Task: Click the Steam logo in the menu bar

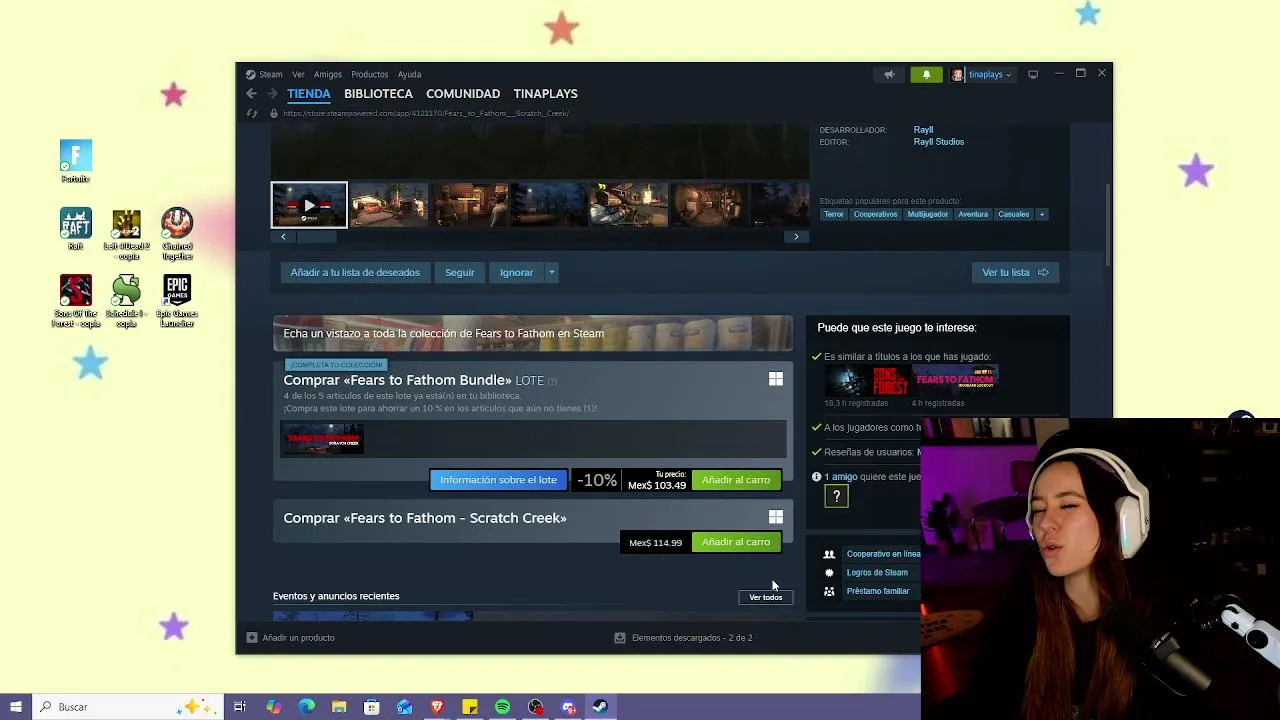Action: click(250, 74)
